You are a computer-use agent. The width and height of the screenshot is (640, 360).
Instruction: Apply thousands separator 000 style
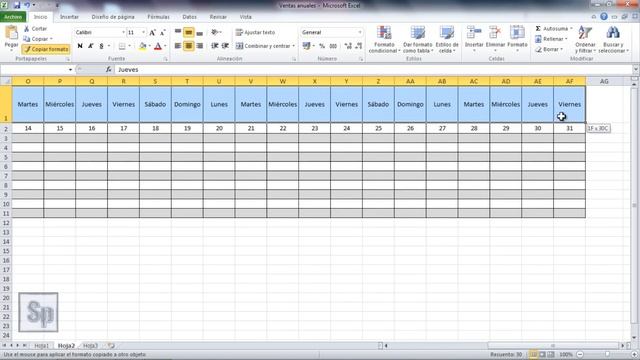click(333, 46)
